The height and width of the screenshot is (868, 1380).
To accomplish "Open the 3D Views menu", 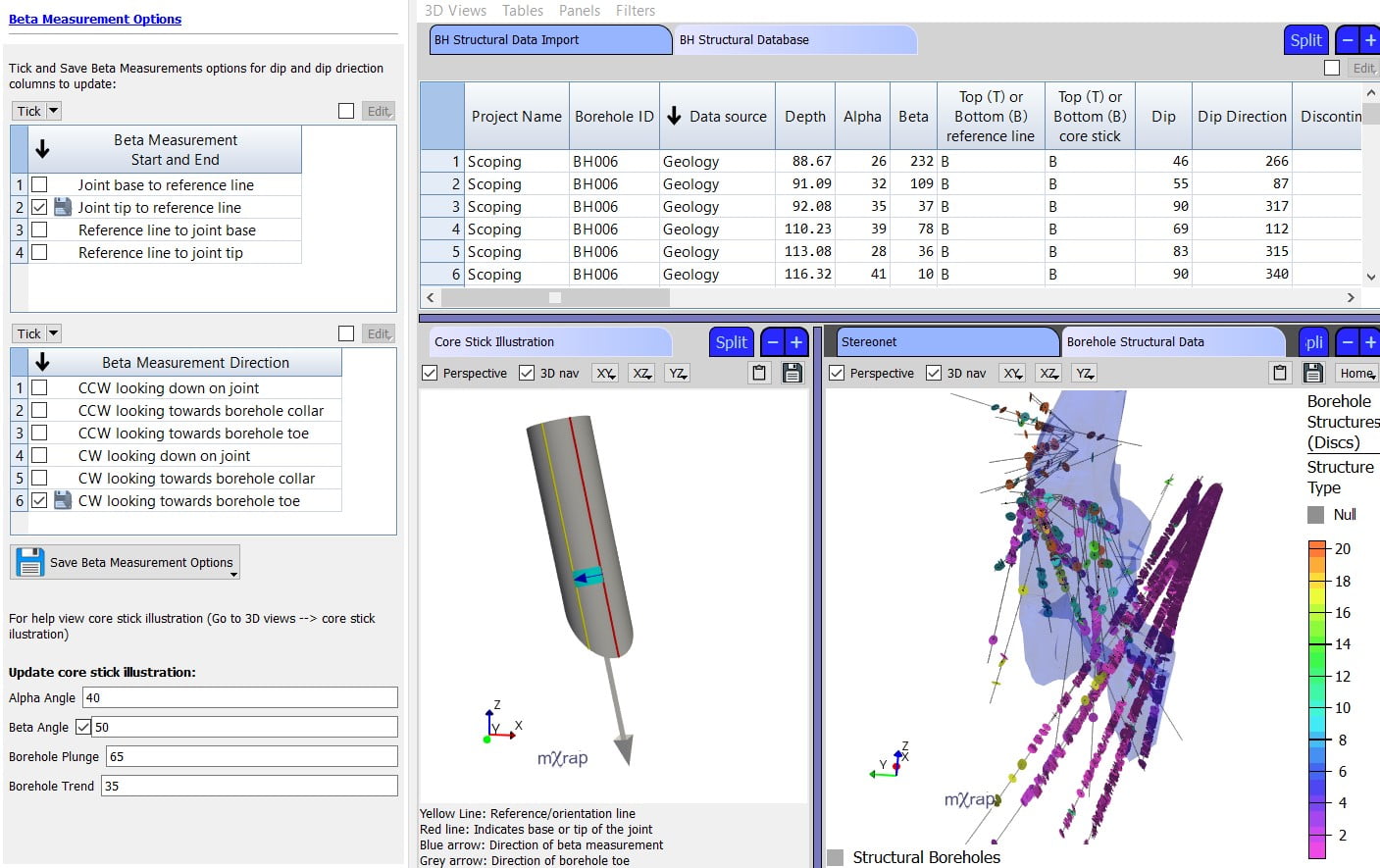I will 457,11.
